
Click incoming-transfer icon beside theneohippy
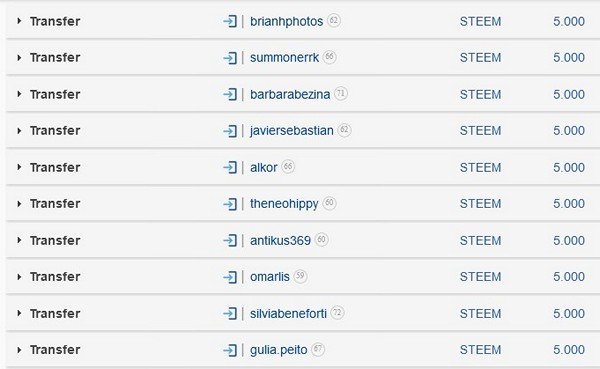click(x=230, y=204)
